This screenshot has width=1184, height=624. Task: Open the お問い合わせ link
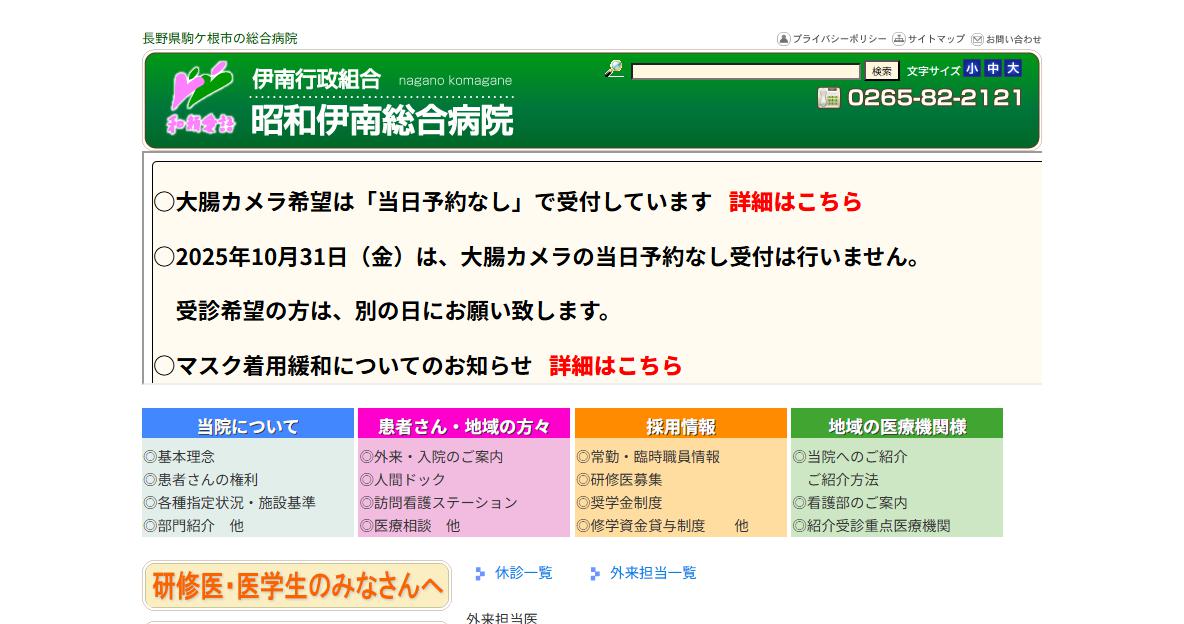click(1013, 39)
